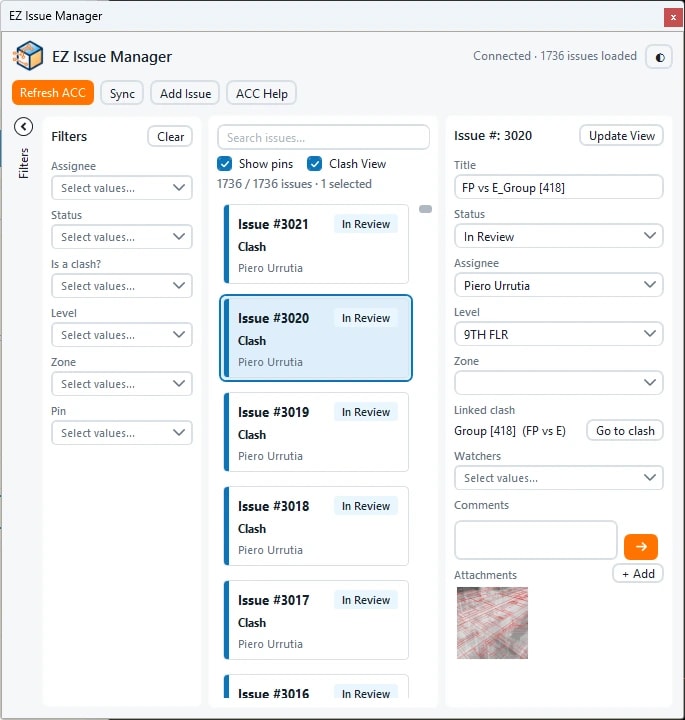This screenshot has width=685, height=720.
Task: Close the EZ Issue Manager window
Action: click(x=673, y=17)
